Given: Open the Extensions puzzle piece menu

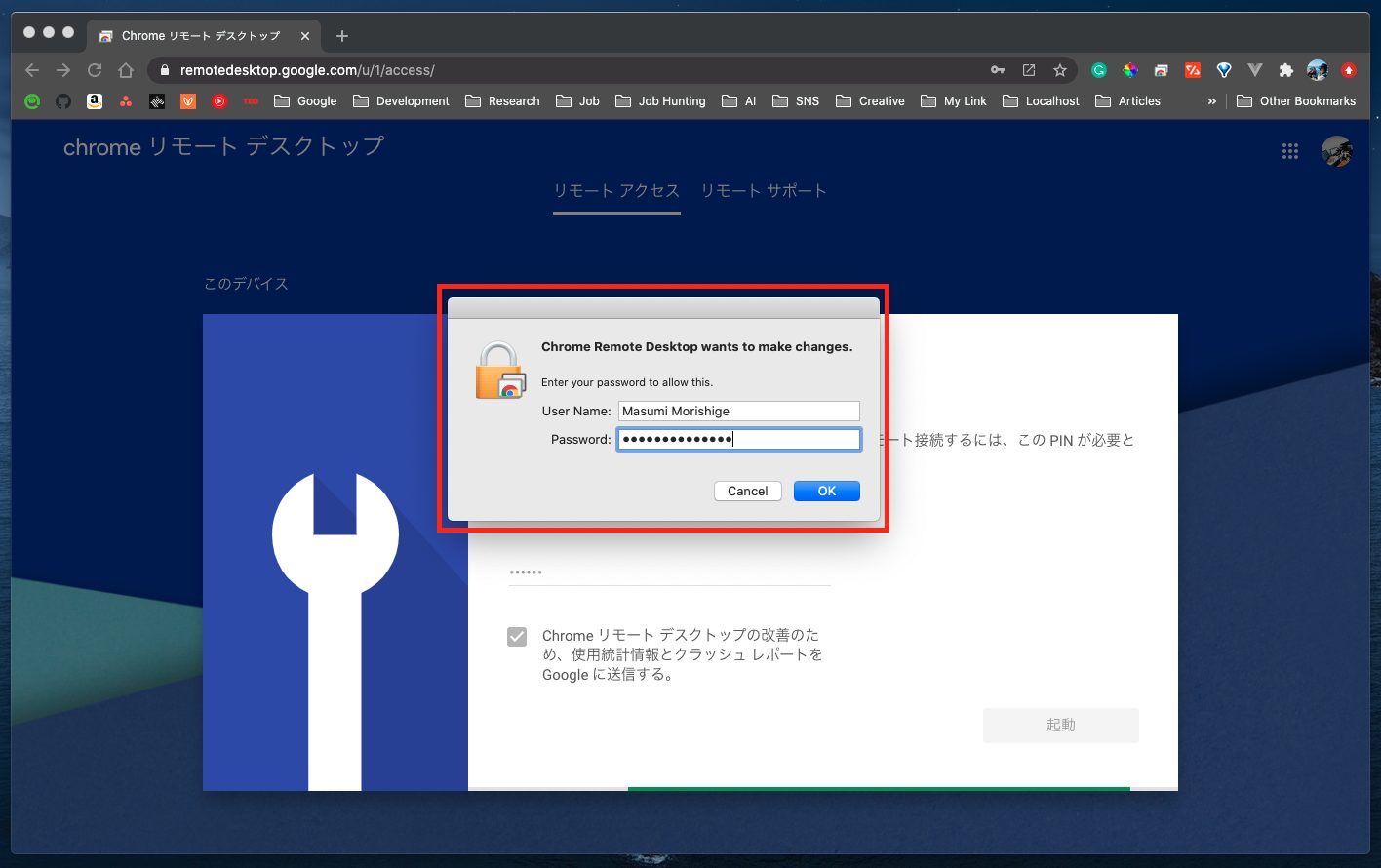Looking at the screenshot, I should [x=1286, y=70].
